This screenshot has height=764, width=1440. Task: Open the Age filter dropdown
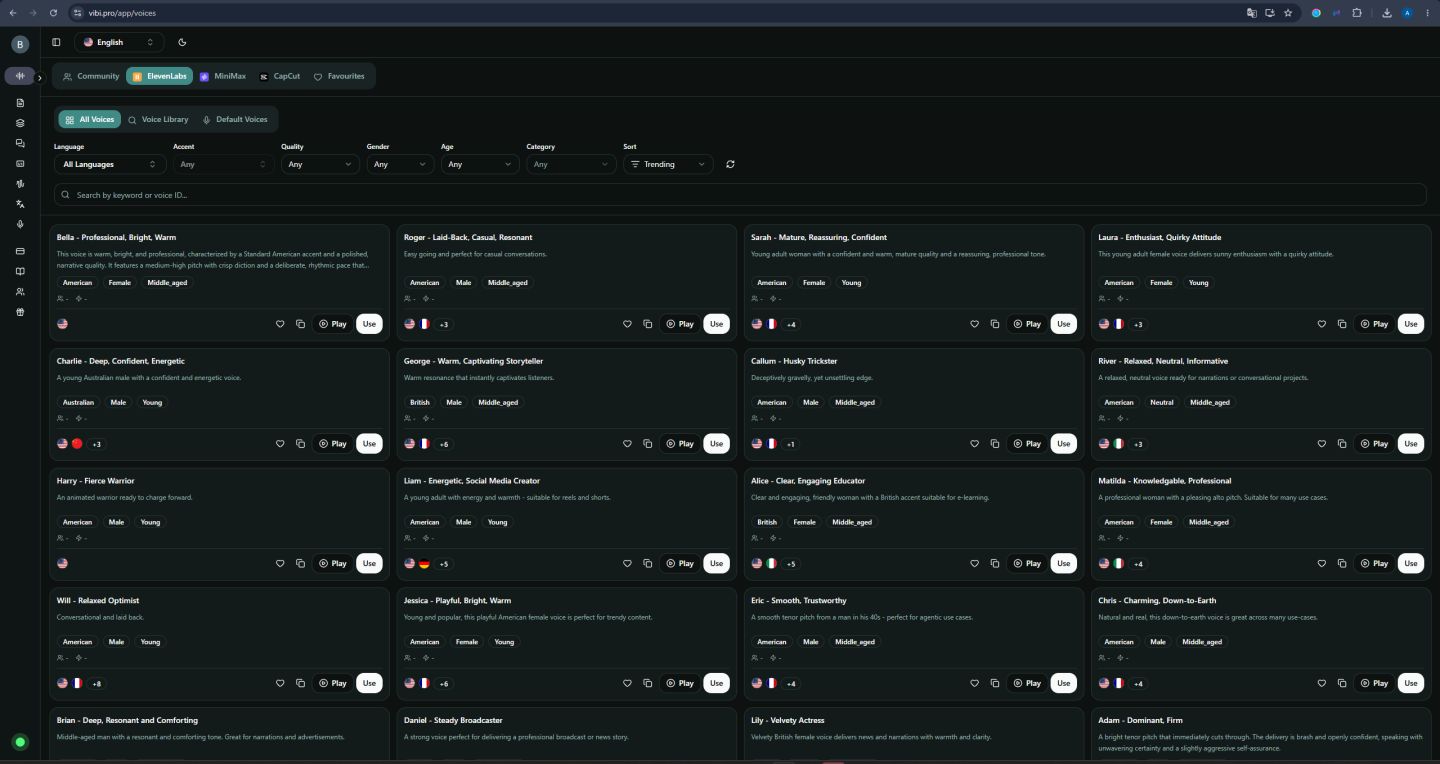click(480, 164)
